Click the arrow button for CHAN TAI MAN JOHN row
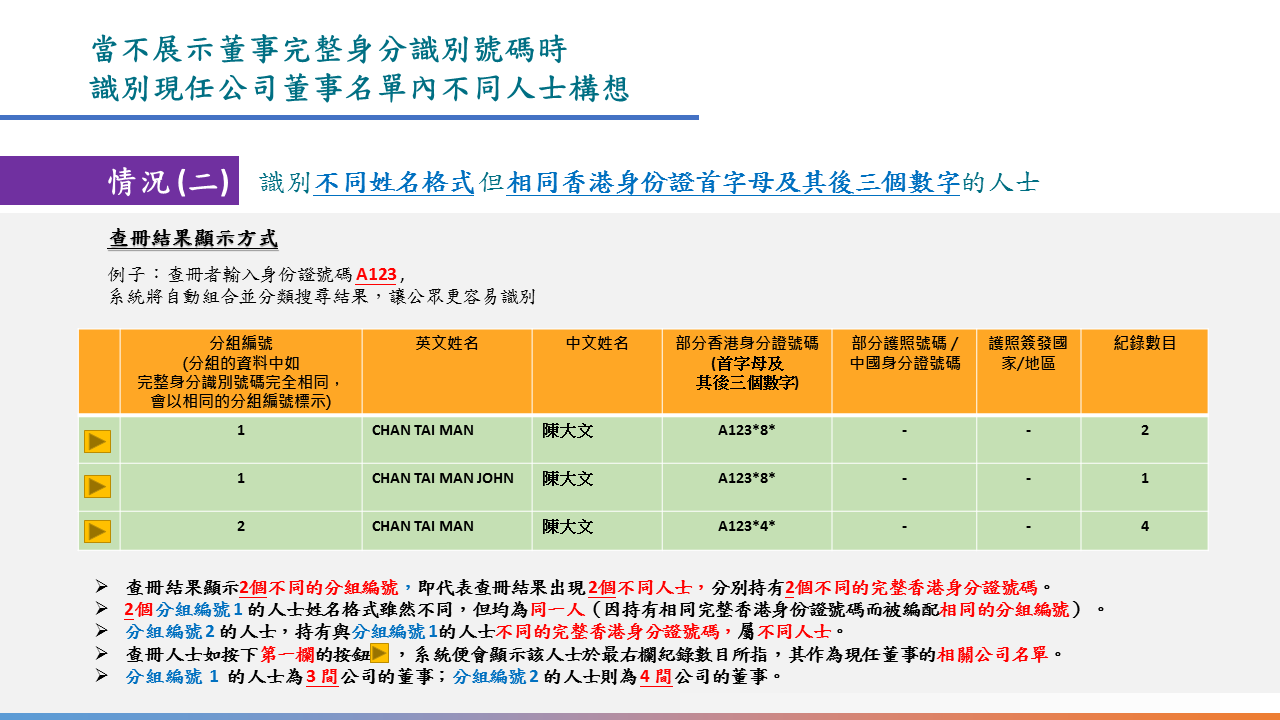1280x720 pixels. click(97, 486)
